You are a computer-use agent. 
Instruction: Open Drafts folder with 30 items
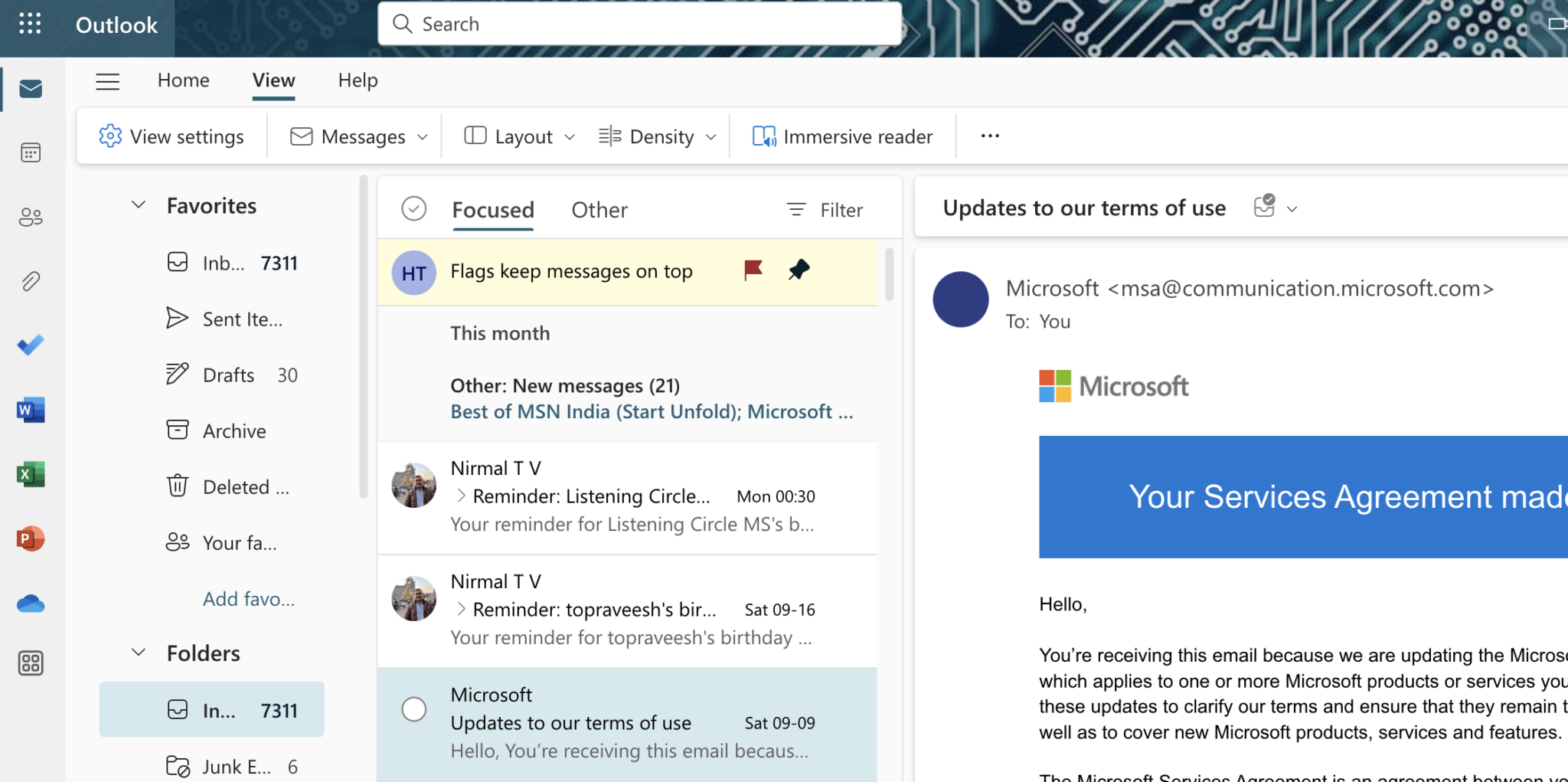coord(232,375)
